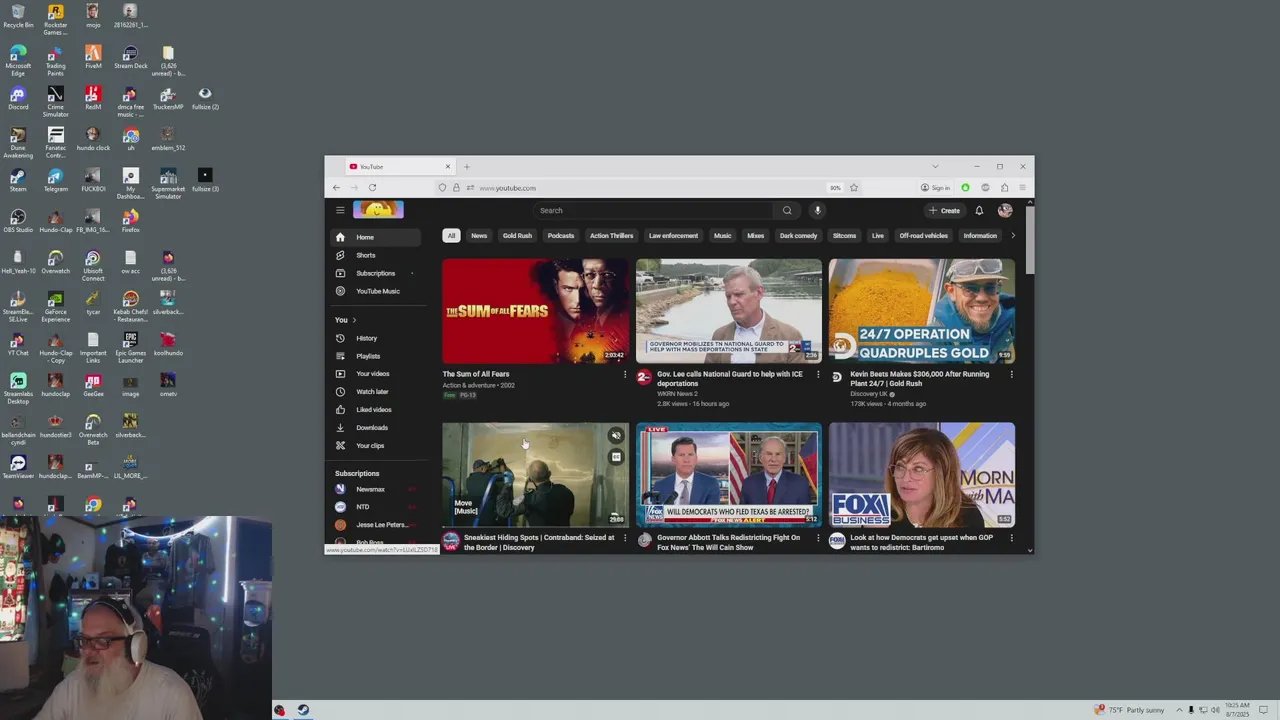Open Downloads in the sidebar
Screen dimensions: 1280x720
[x=376, y=428]
